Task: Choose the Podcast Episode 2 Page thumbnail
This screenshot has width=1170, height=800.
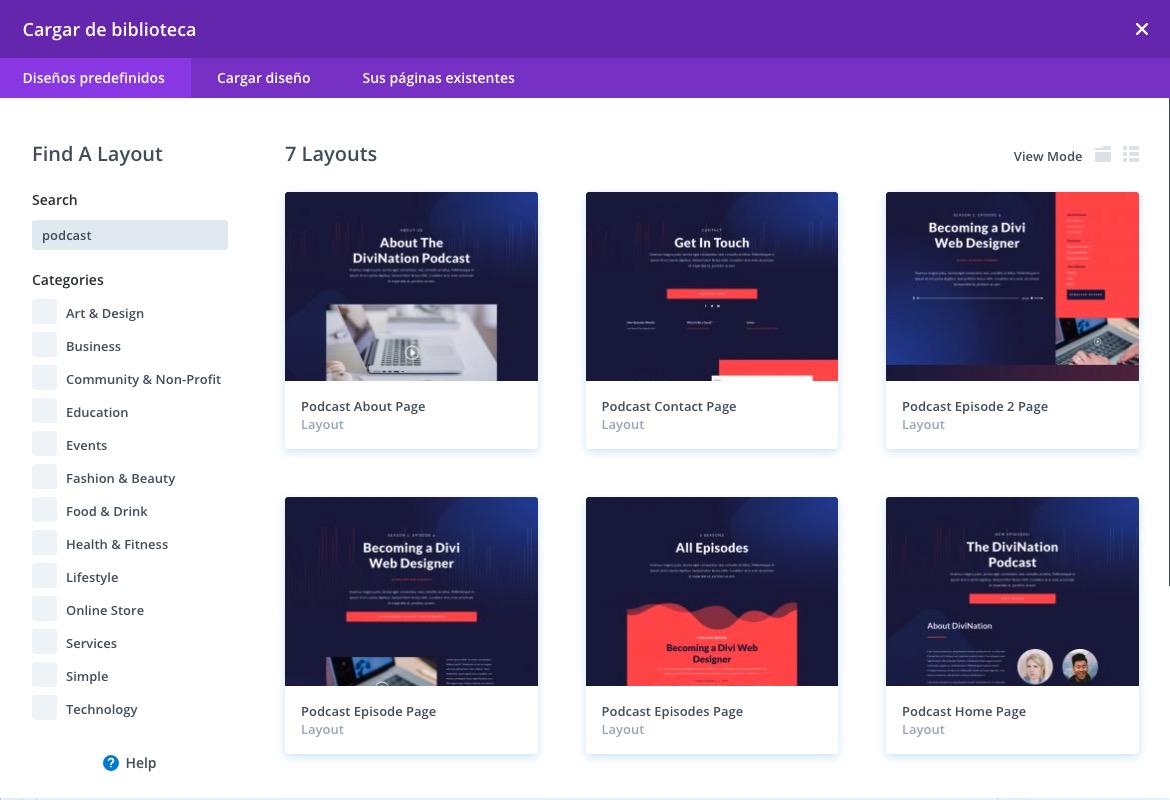Action: pos(1012,286)
